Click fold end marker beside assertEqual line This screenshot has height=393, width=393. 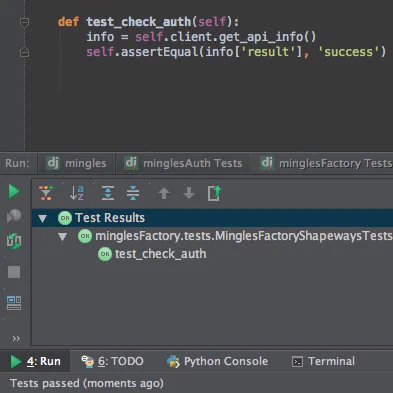tap(24, 52)
